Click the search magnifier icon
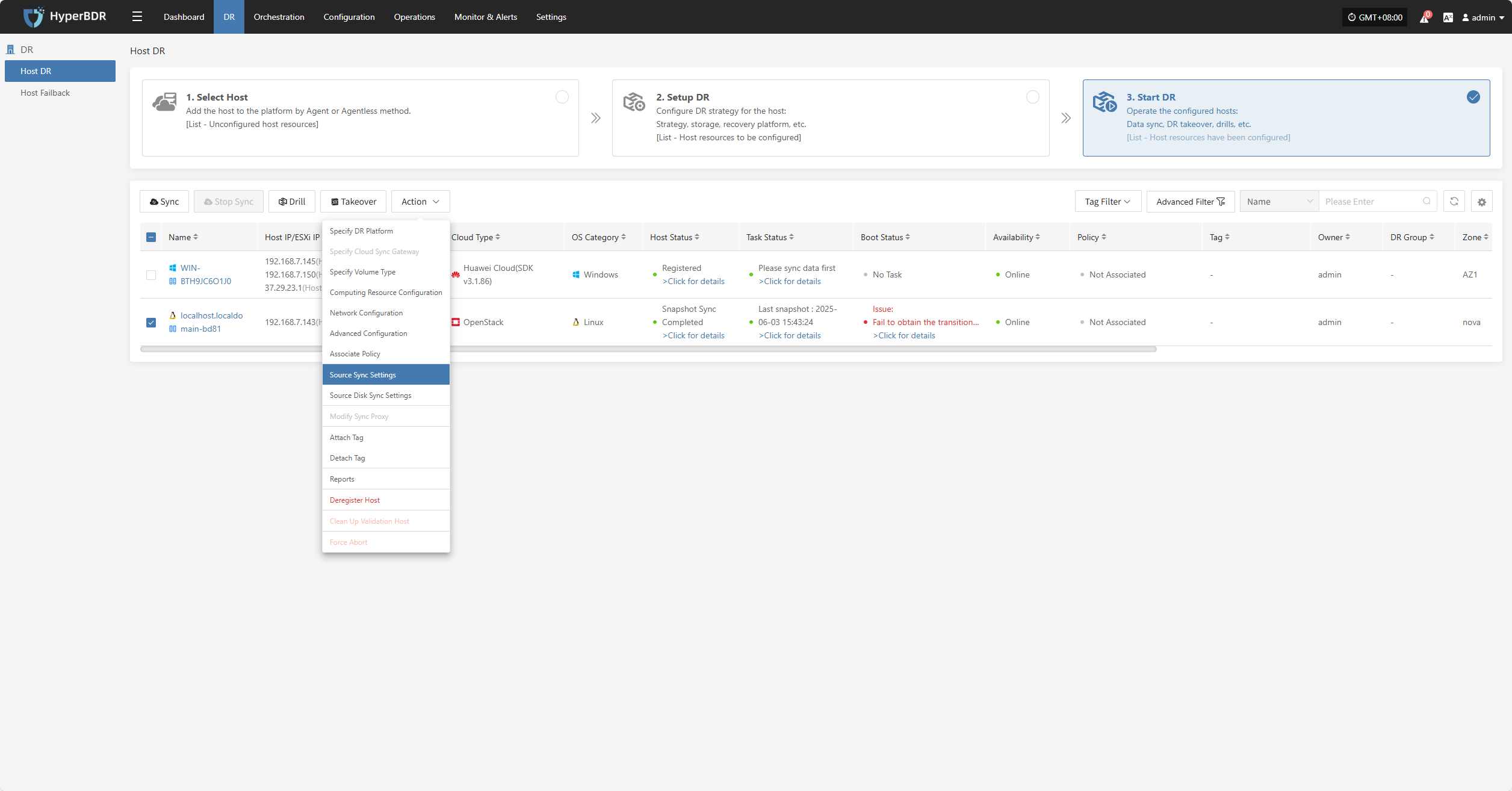This screenshot has height=791, width=1512. [1427, 202]
